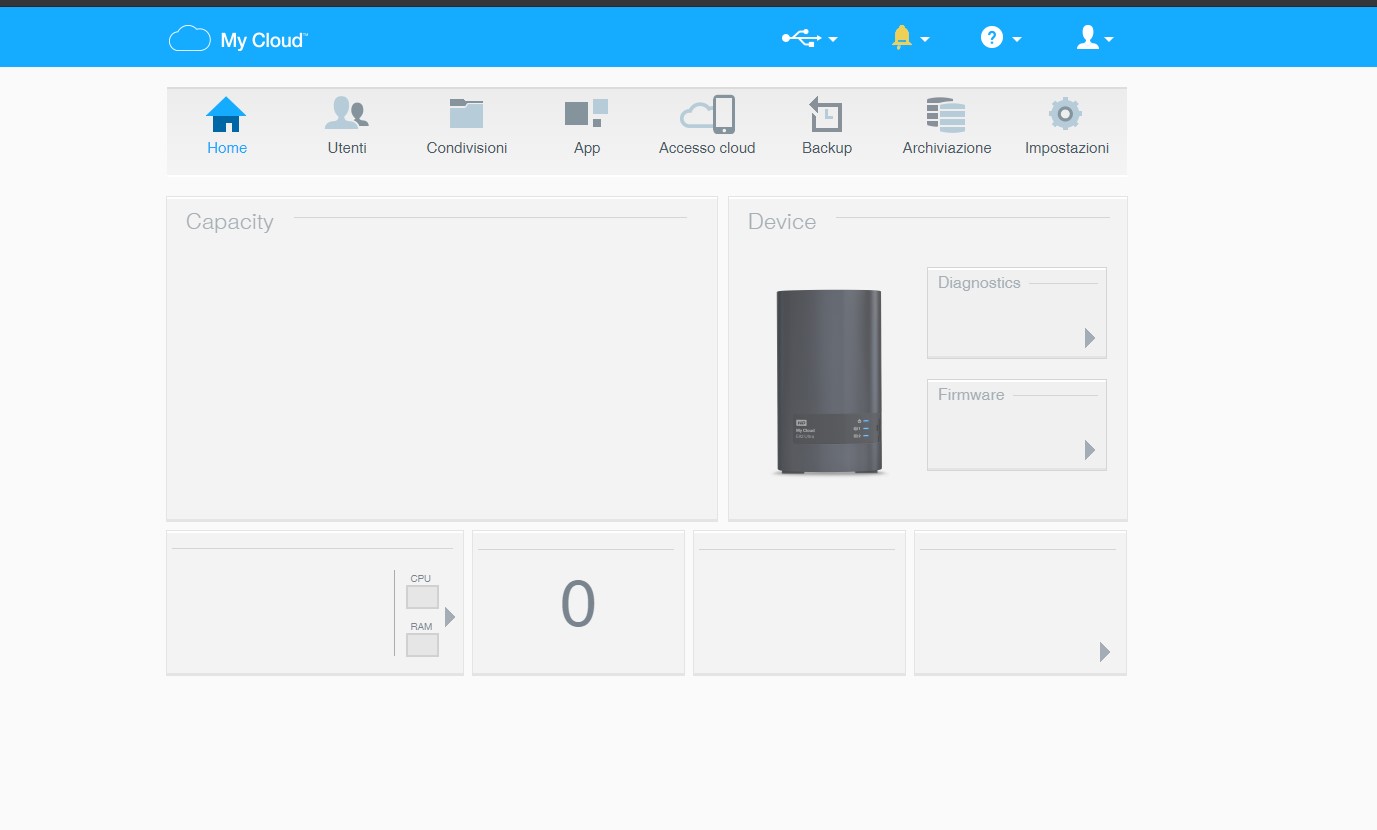This screenshot has height=830, width=1377.
Task: Expand the Firmware panel arrow
Action: pos(1090,450)
